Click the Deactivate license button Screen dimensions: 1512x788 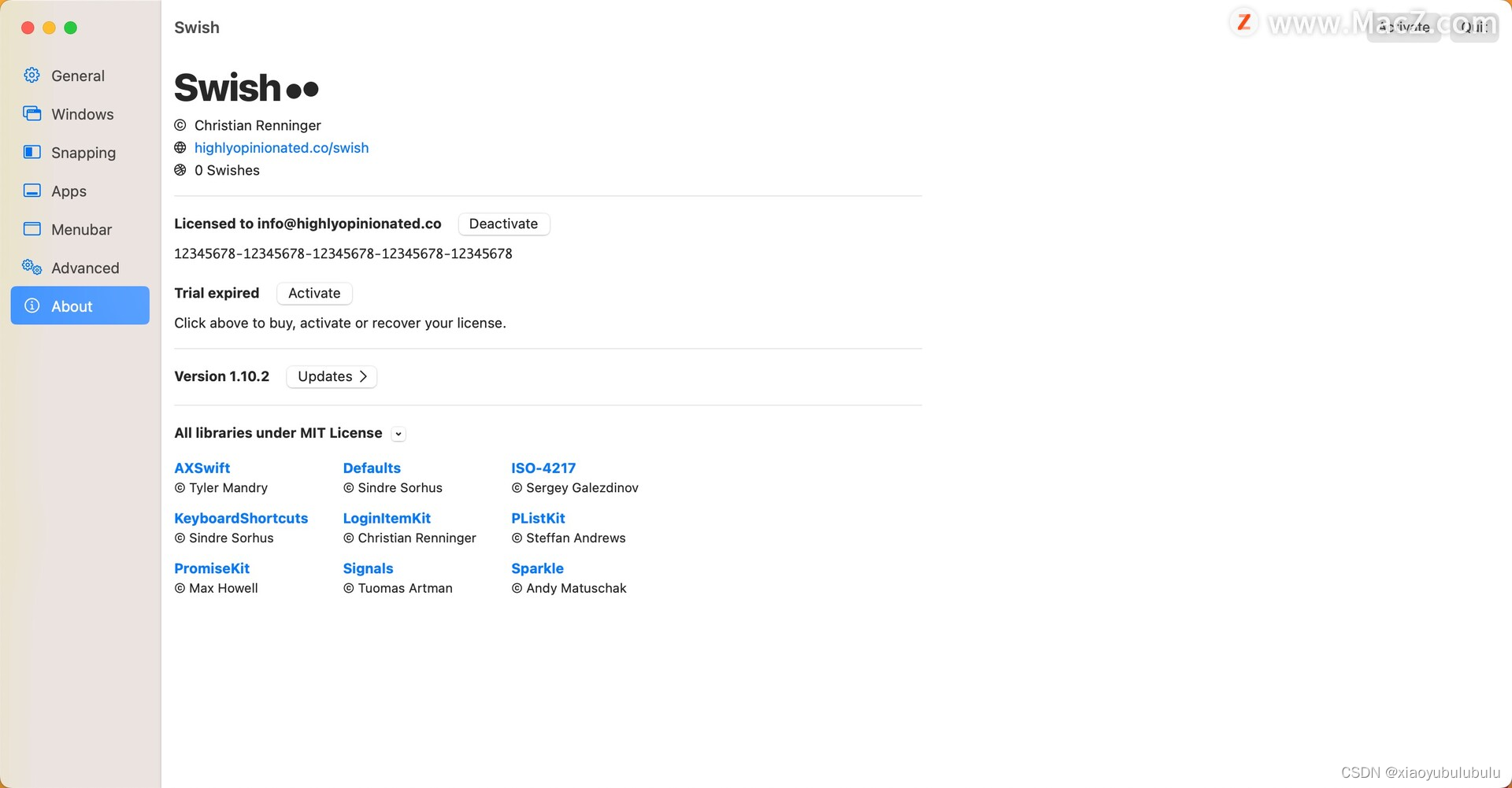[x=503, y=224]
